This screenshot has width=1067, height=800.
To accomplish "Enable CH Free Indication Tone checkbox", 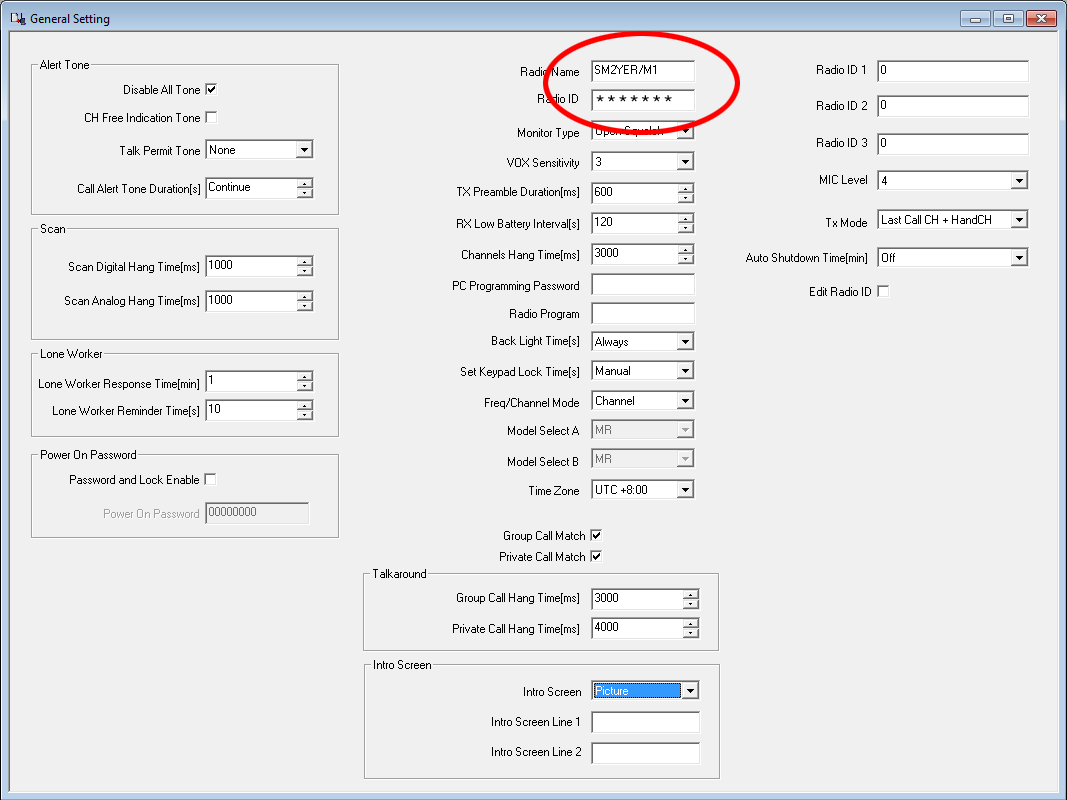I will (x=211, y=117).
